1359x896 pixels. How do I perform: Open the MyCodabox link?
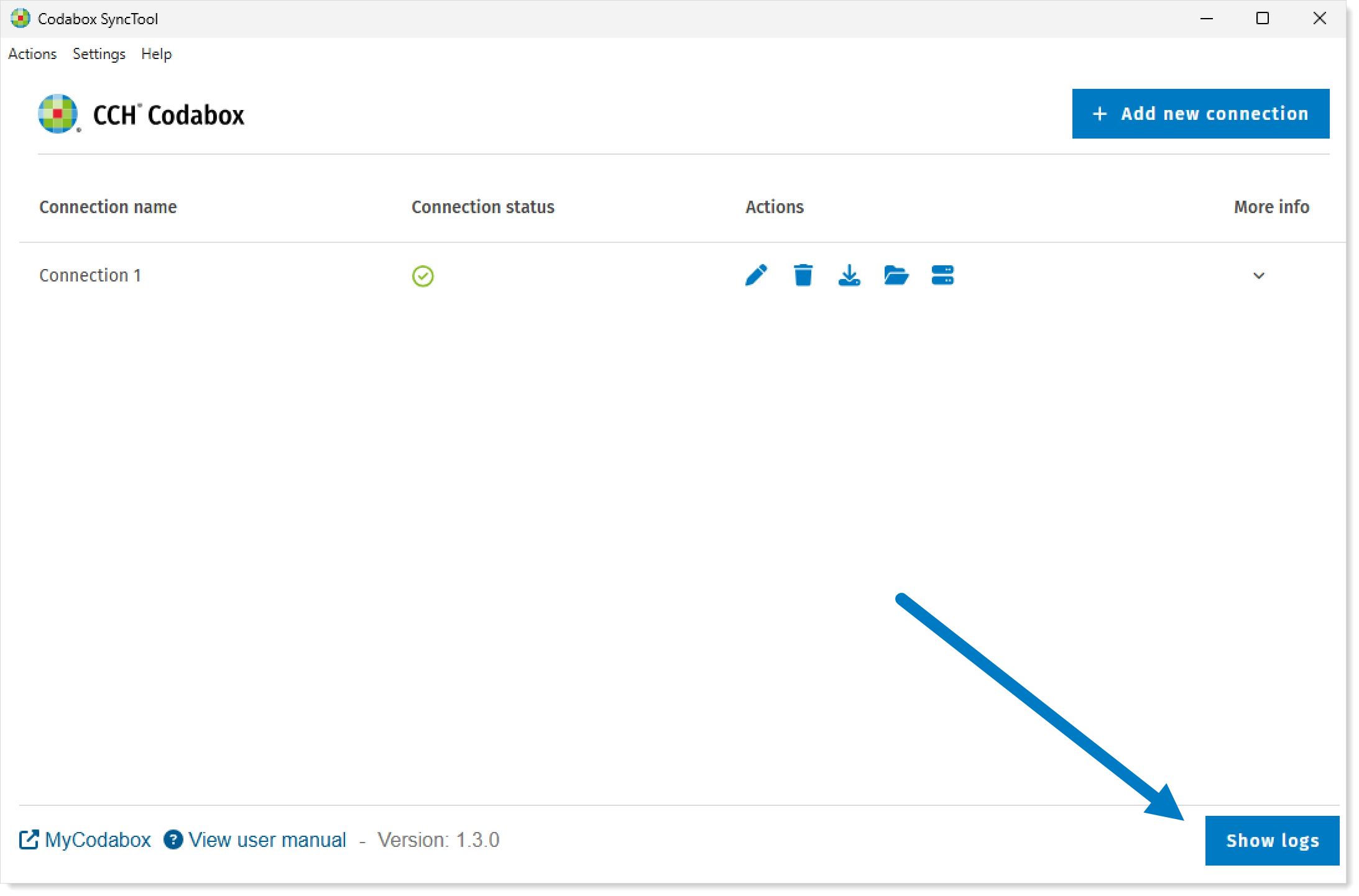click(x=85, y=840)
